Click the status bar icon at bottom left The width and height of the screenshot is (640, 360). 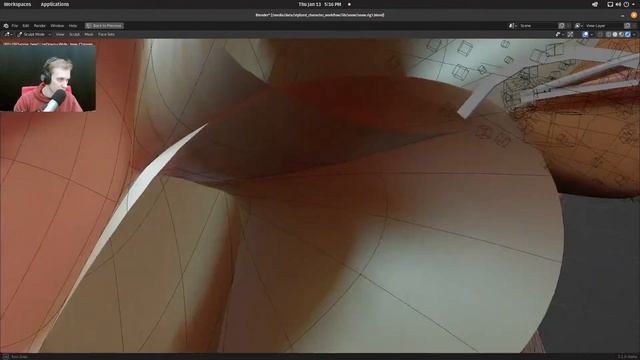[x=6, y=357]
